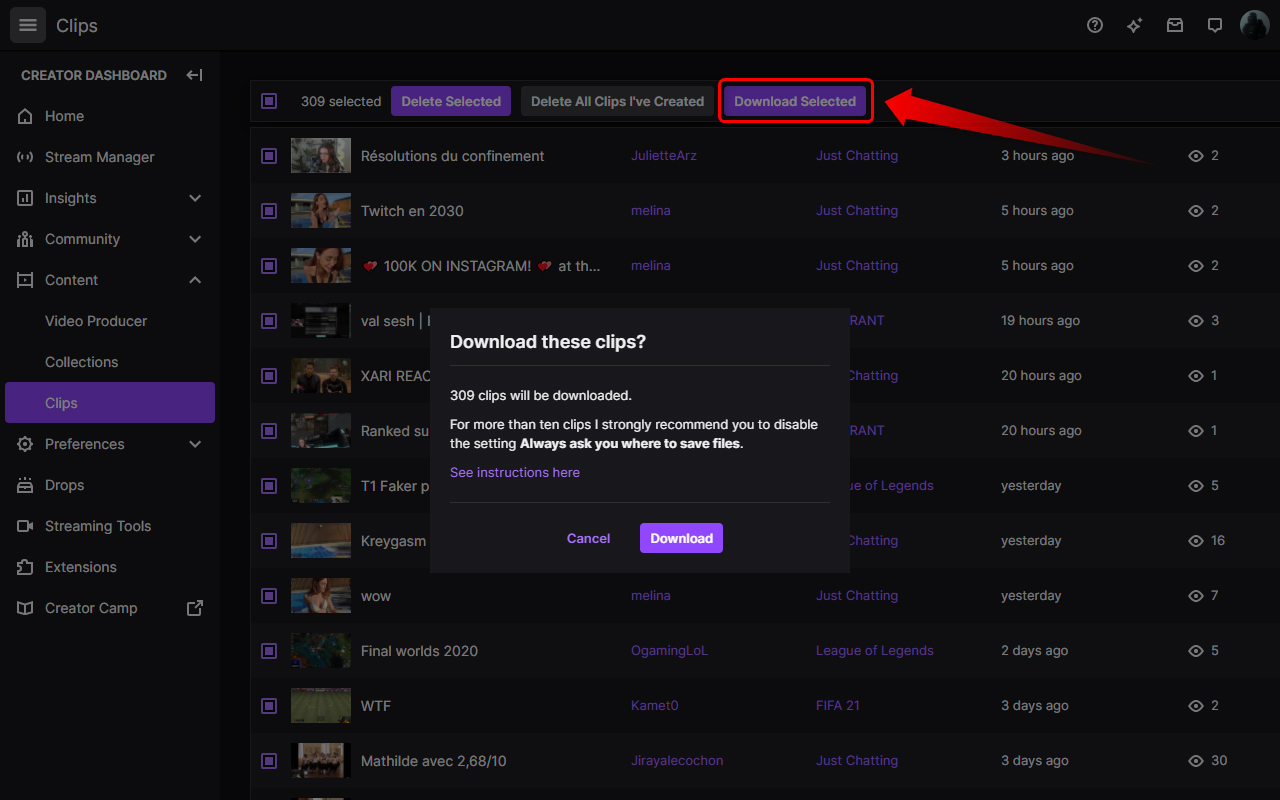Click the Community people icon
The width and height of the screenshot is (1280, 800).
(26, 239)
